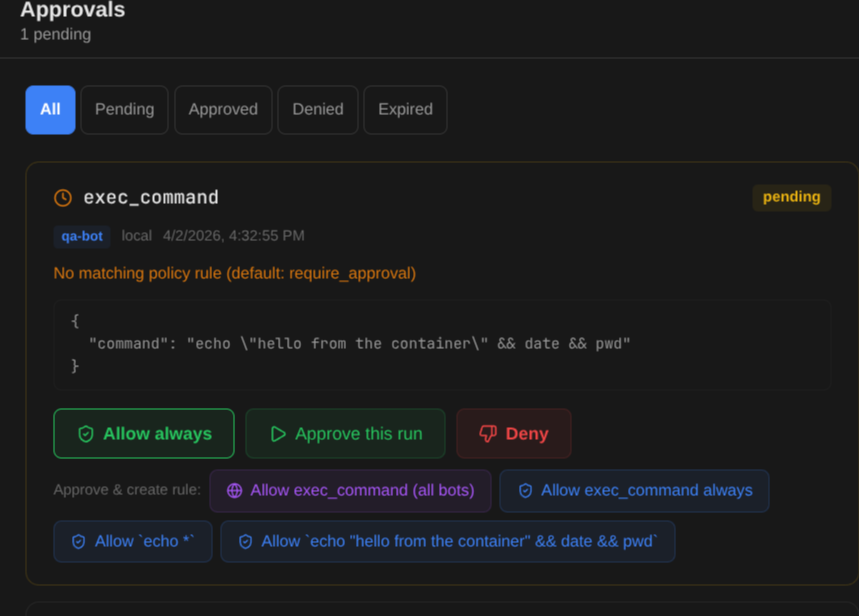Viewport: 859px width, 616px height.
Task: Click the play icon on Approve this run
Action: click(x=278, y=433)
